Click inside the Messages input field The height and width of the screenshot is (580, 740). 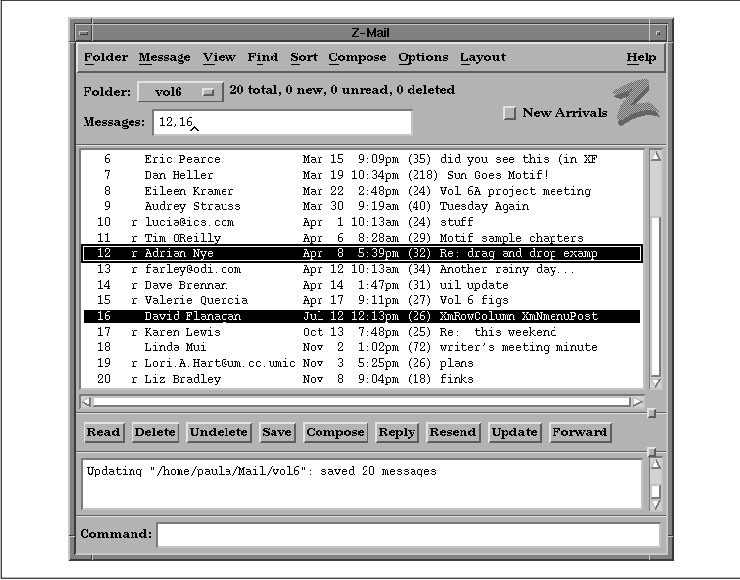pos(281,122)
